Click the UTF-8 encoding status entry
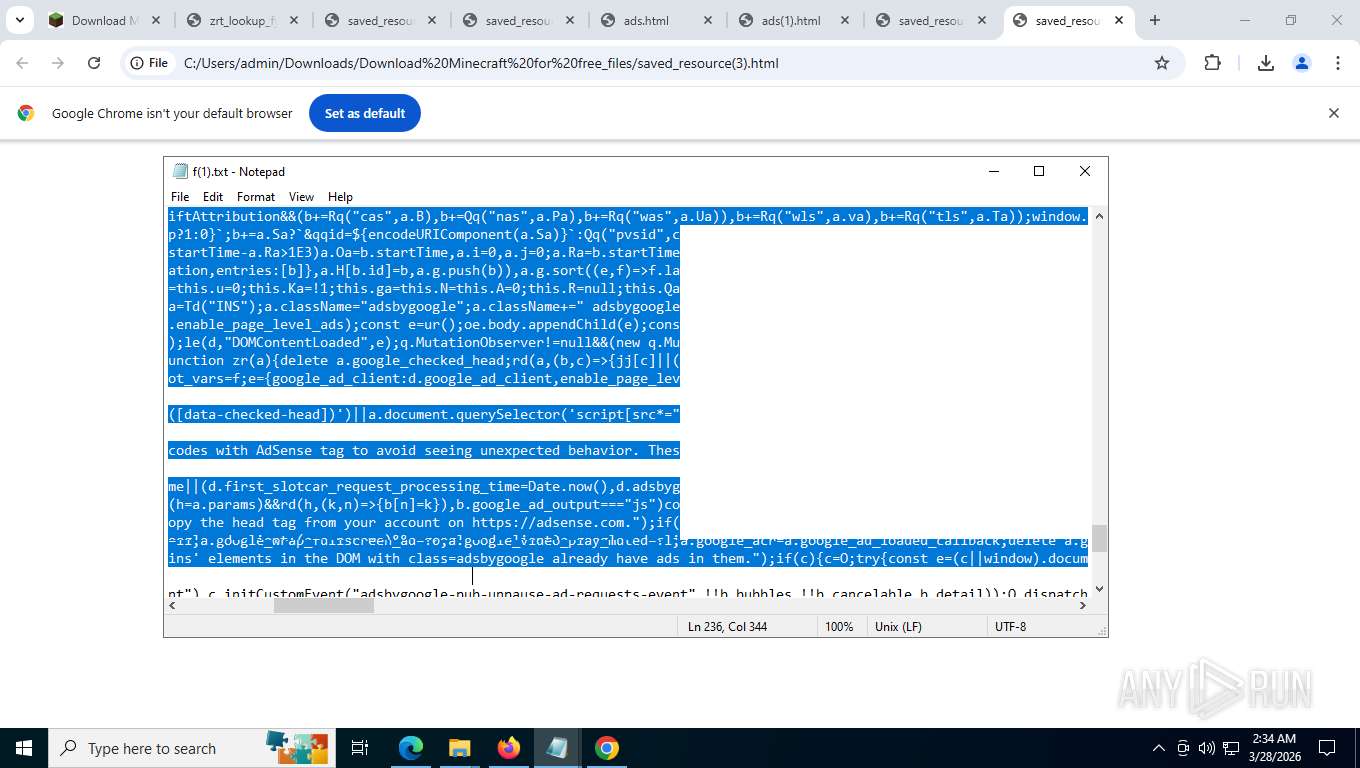 [1010, 627]
